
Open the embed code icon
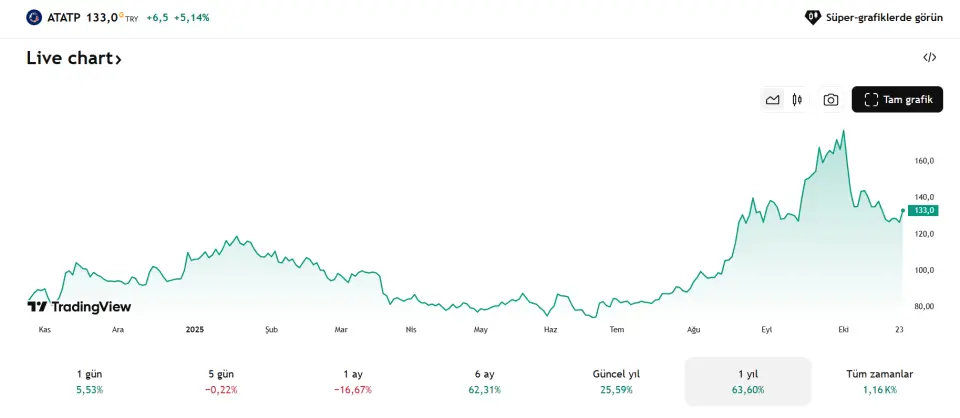click(x=929, y=58)
